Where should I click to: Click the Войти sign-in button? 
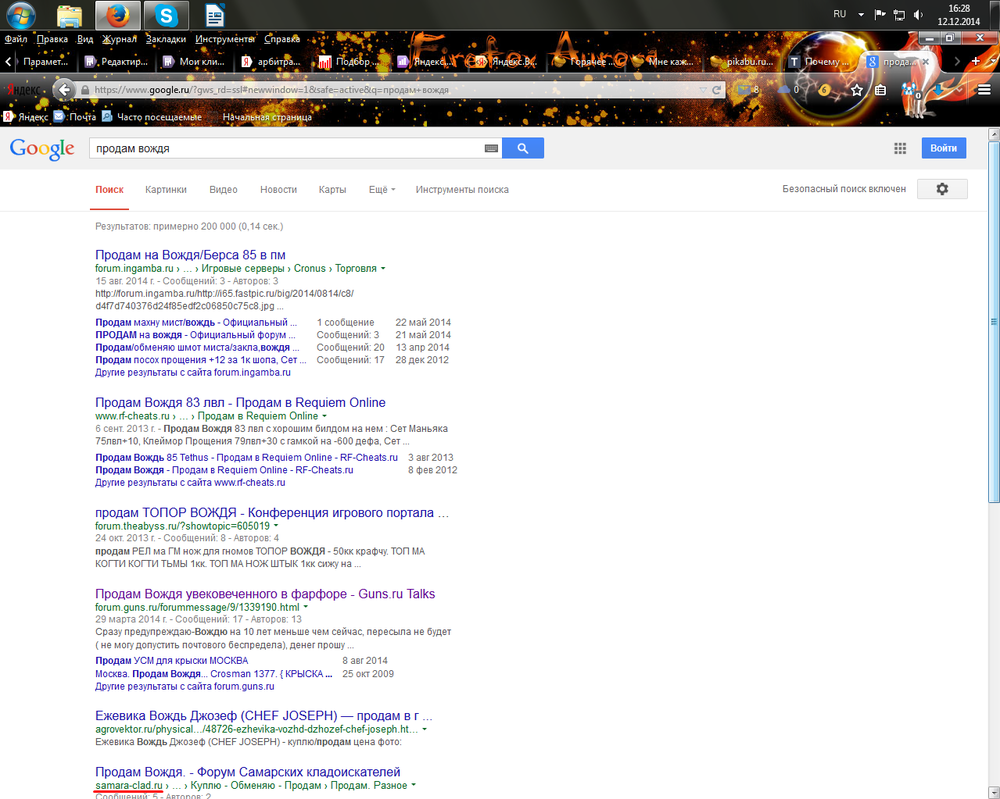pyautogui.click(x=943, y=148)
